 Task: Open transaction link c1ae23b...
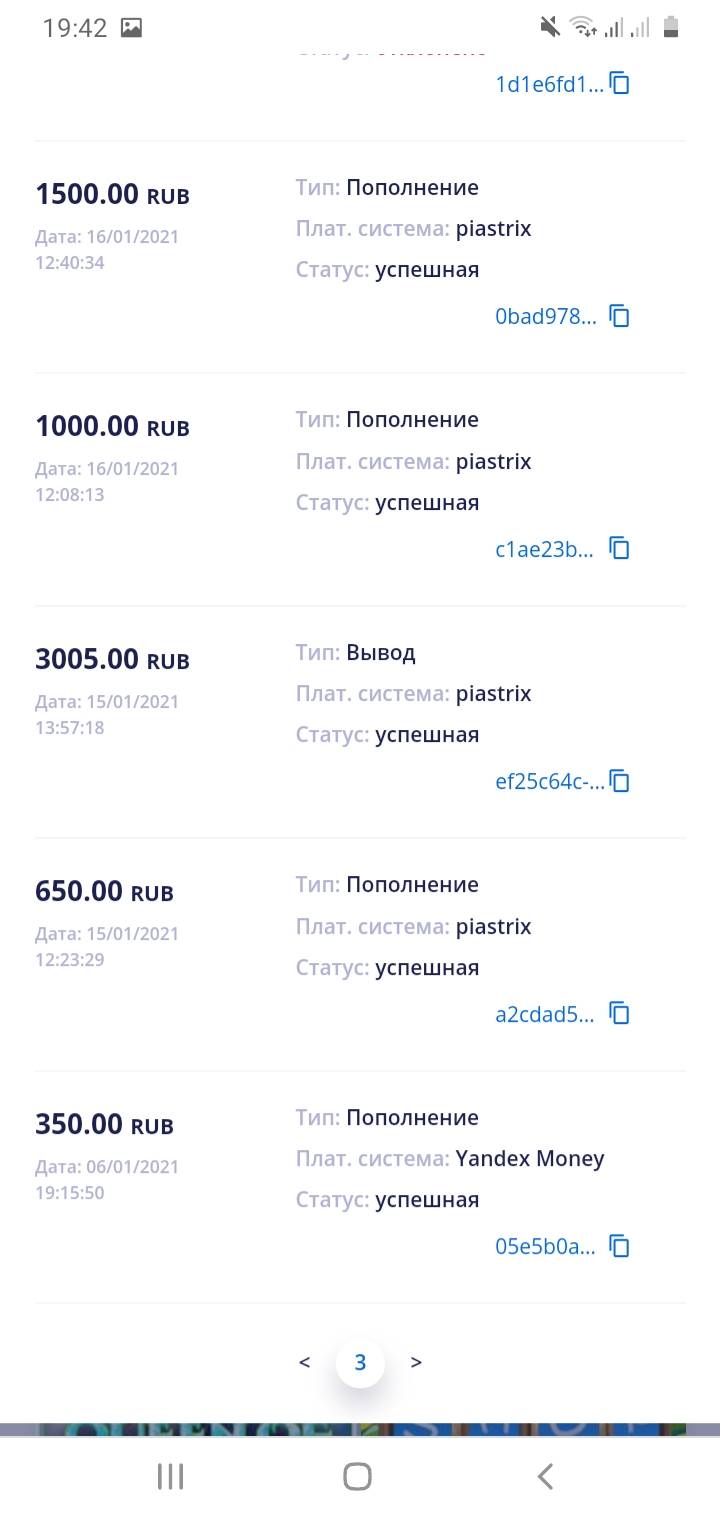pos(545,549)
